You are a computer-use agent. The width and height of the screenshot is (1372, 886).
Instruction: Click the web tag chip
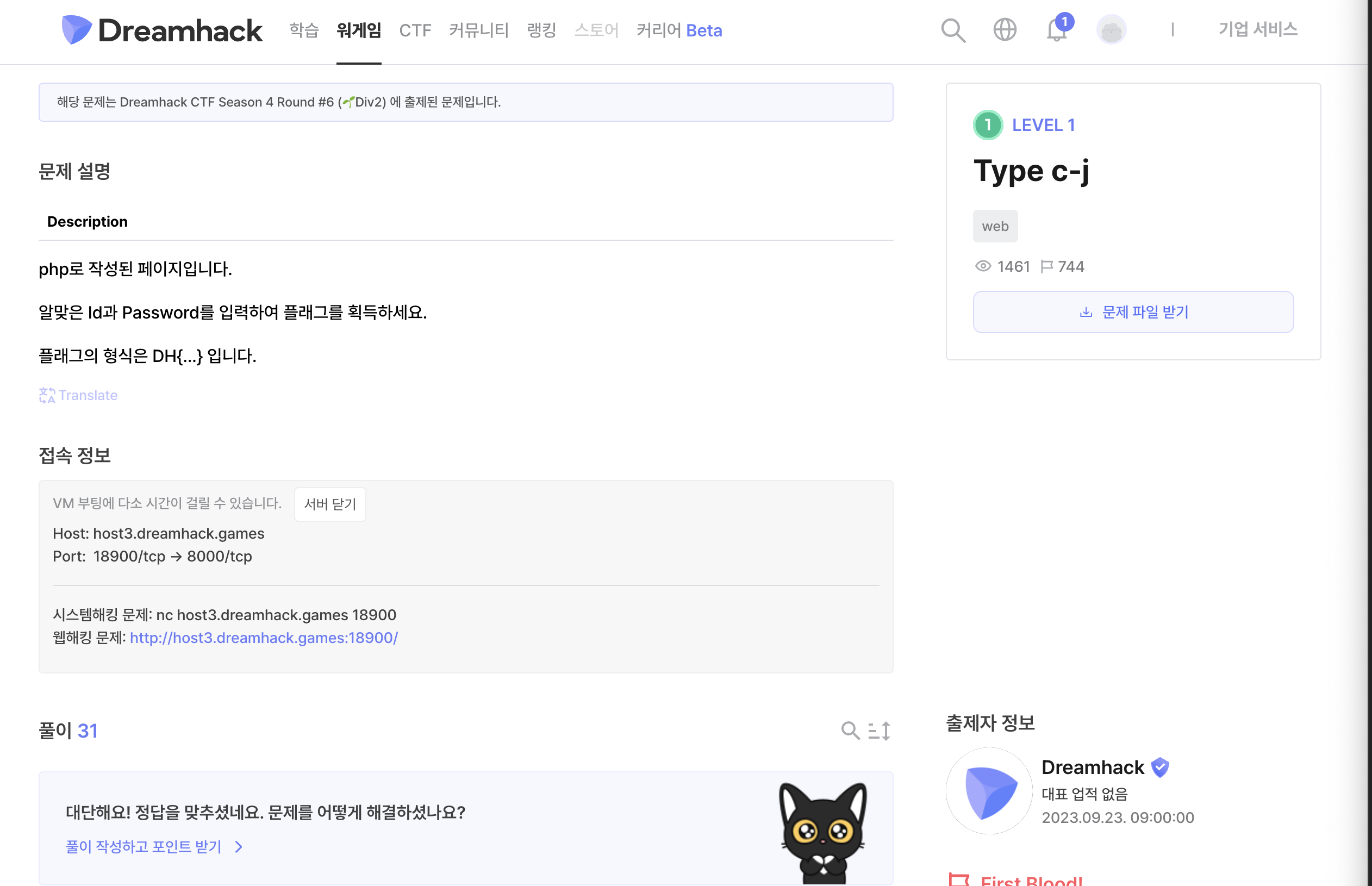coord(995,226)
